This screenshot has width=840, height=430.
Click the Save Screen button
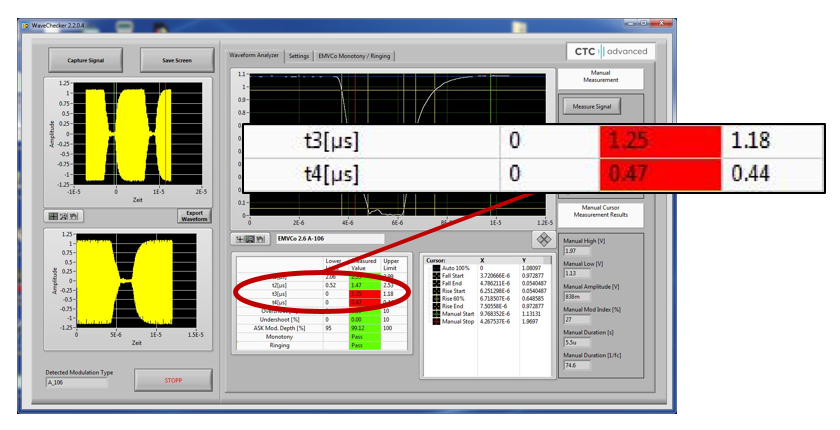pos(177,60)
